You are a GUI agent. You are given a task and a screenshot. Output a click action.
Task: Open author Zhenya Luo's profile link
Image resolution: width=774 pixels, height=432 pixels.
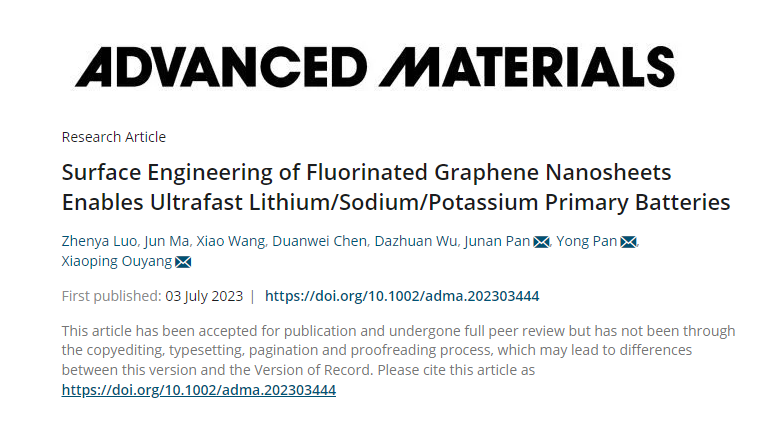pos(99,241)
